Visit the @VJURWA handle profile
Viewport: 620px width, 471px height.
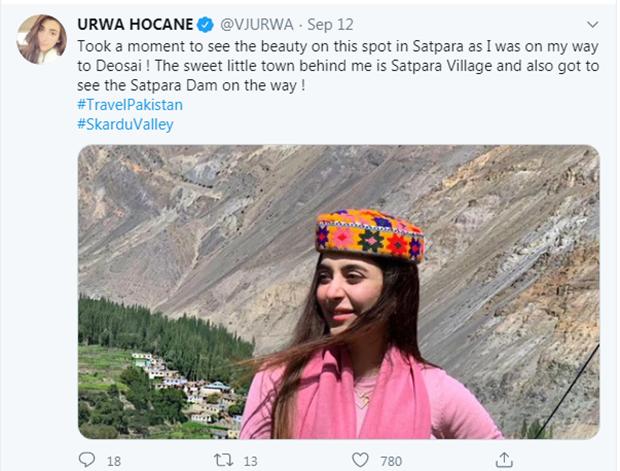click(x=257, y=25)
